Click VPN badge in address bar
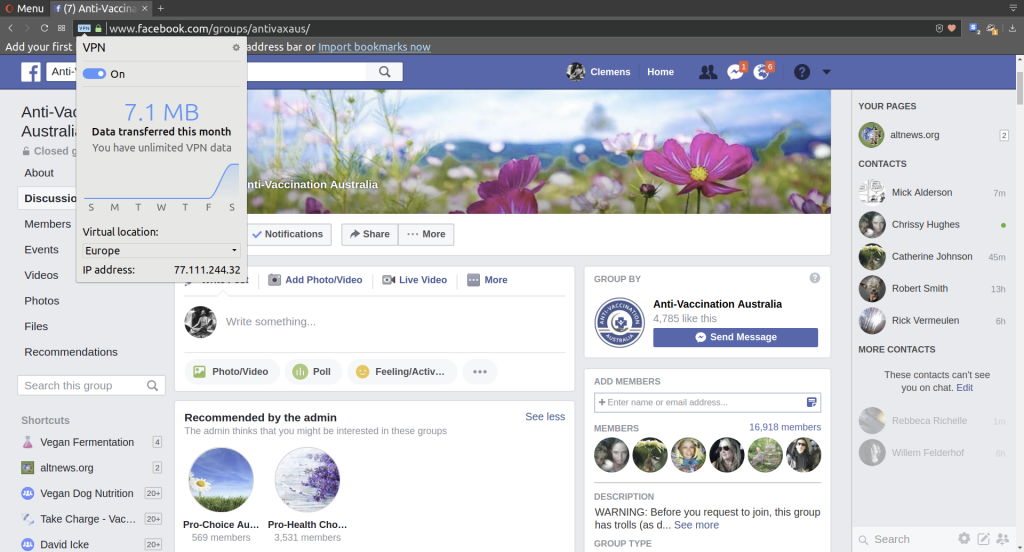This screenshot has width=1024, height=552. point(84,29)
